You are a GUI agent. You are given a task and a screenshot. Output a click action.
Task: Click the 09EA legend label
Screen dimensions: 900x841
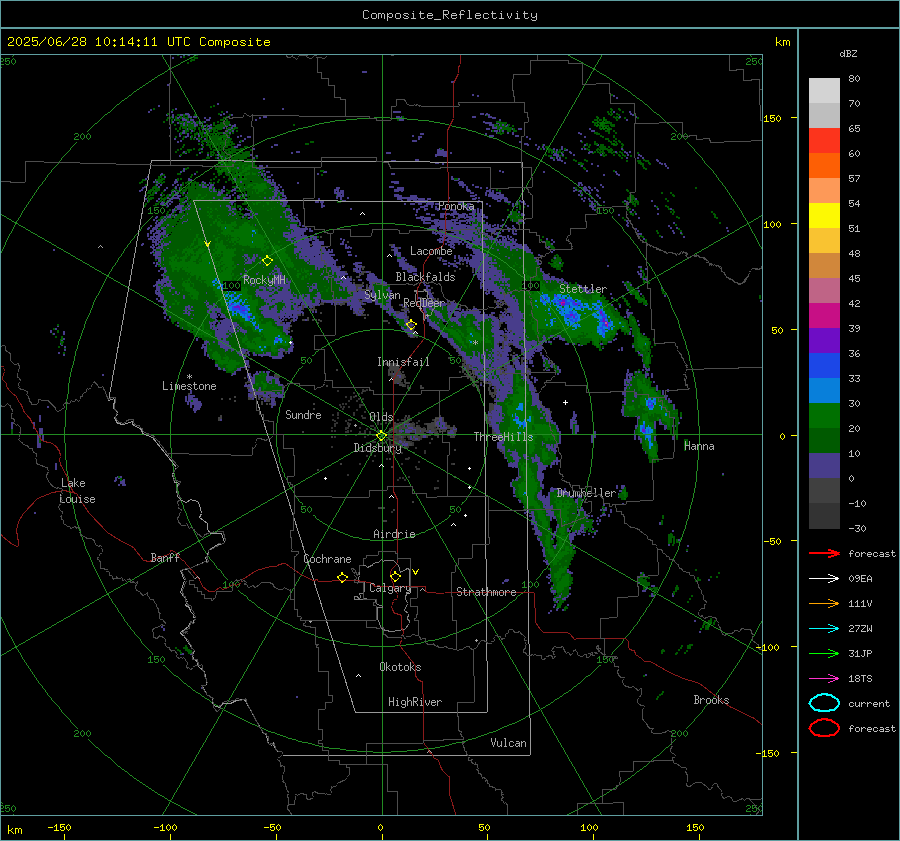[x=860, y=579]
